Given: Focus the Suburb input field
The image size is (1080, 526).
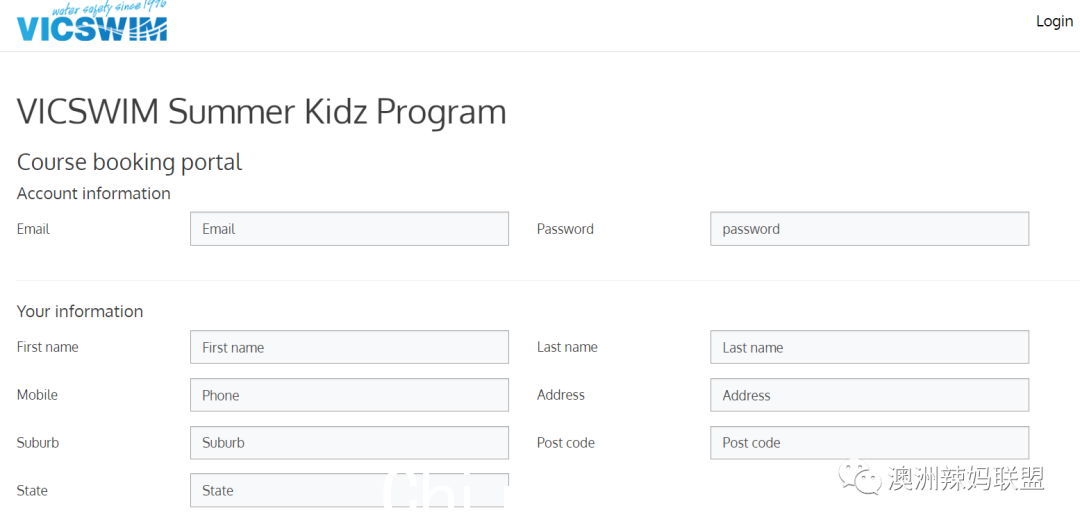Looking at the screenshot, I should point(349,443).
